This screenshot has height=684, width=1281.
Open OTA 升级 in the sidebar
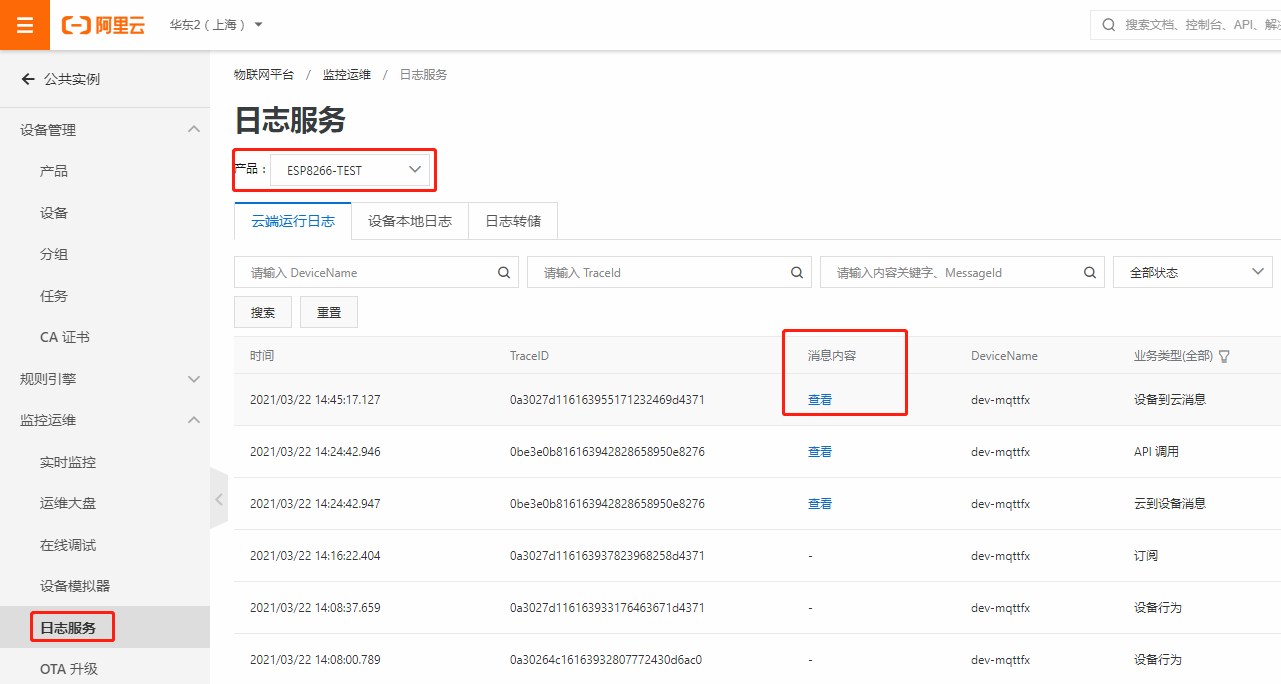pos(69,669)
